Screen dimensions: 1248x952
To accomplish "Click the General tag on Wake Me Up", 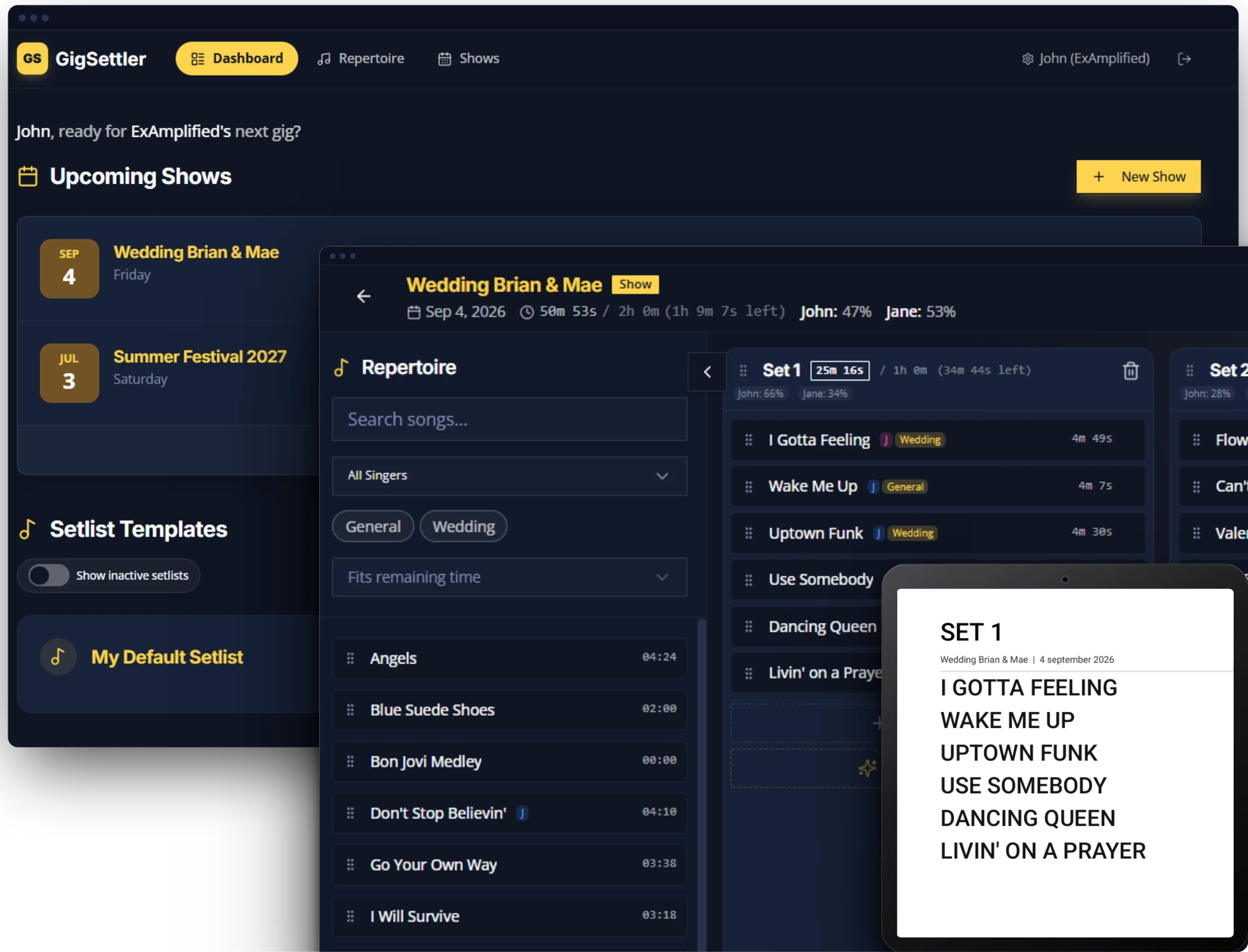I will (x=905, y=487).
